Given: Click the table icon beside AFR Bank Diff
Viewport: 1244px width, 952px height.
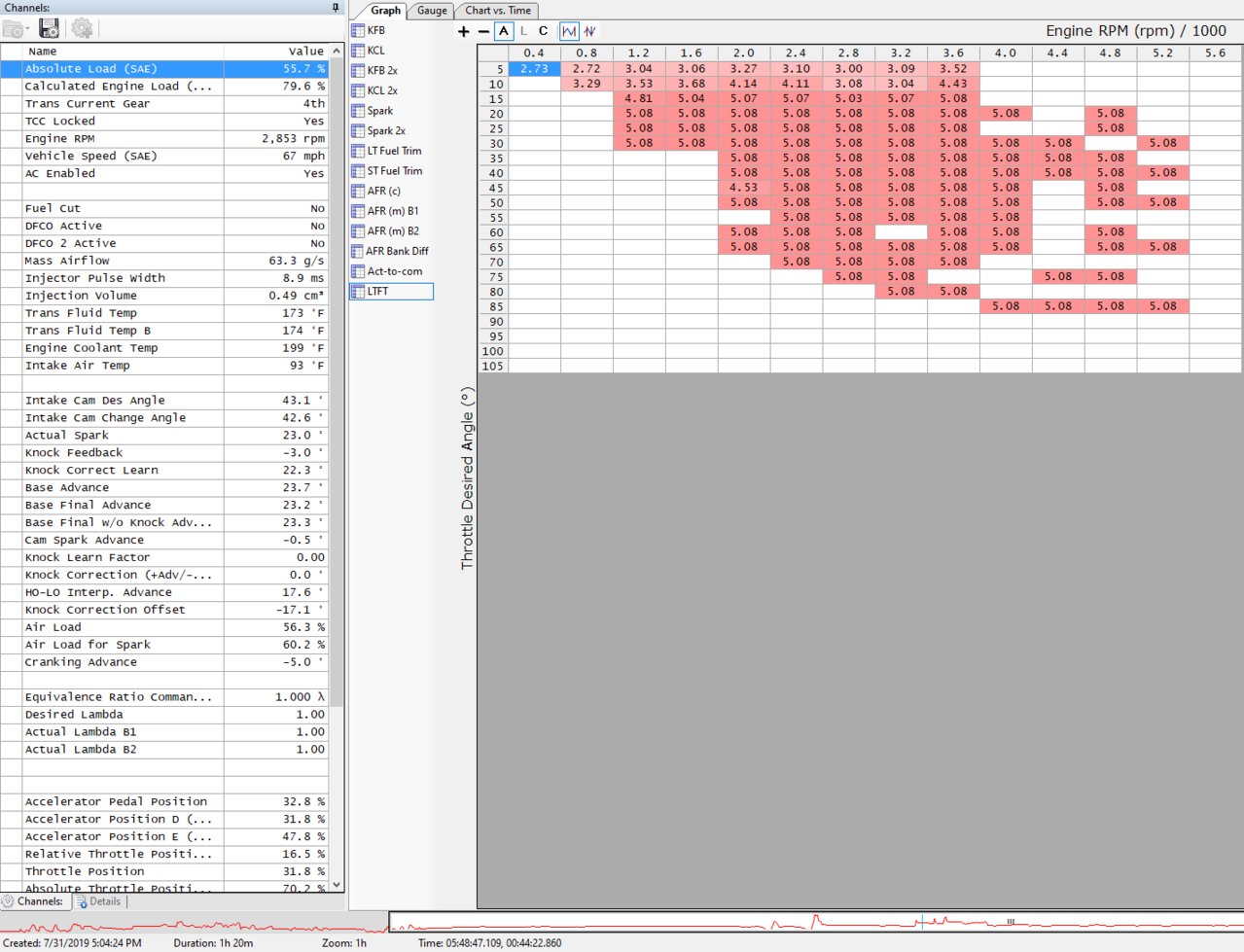Looking at the screenshot, I should point(358,251).
